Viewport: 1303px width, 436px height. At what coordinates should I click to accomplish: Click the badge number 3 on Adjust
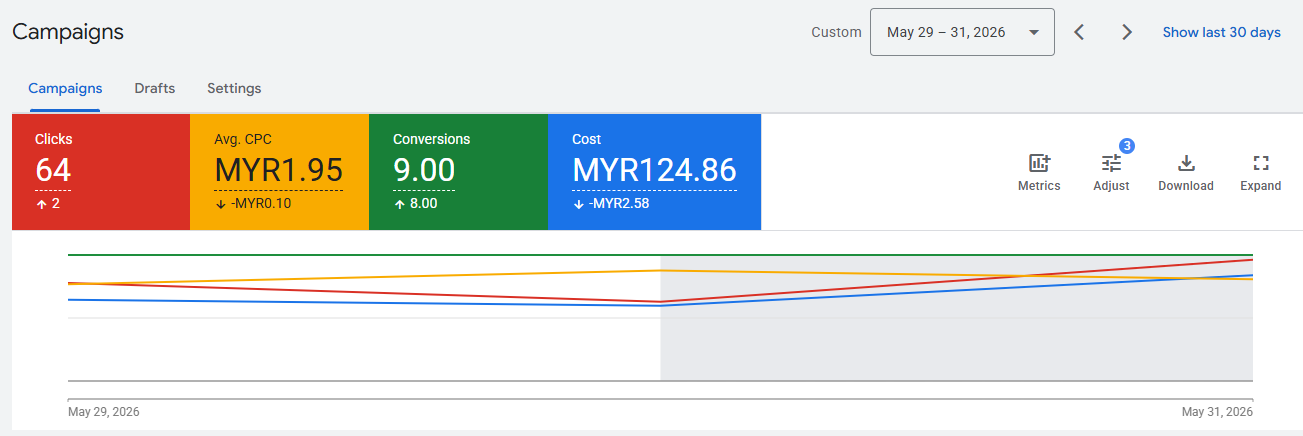click(x=1127, y=146)
